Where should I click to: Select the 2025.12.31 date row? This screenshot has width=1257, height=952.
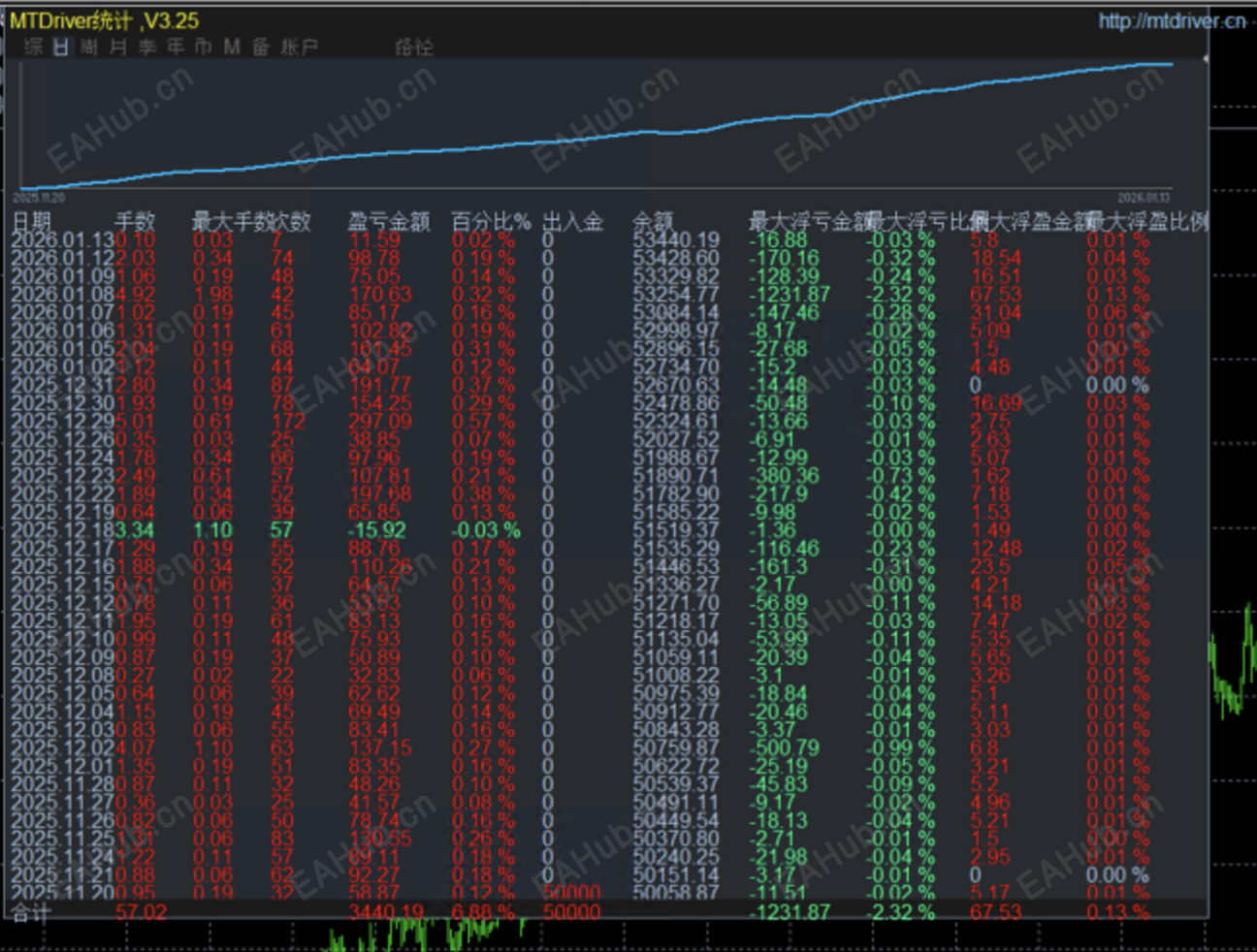click(609, 385)
